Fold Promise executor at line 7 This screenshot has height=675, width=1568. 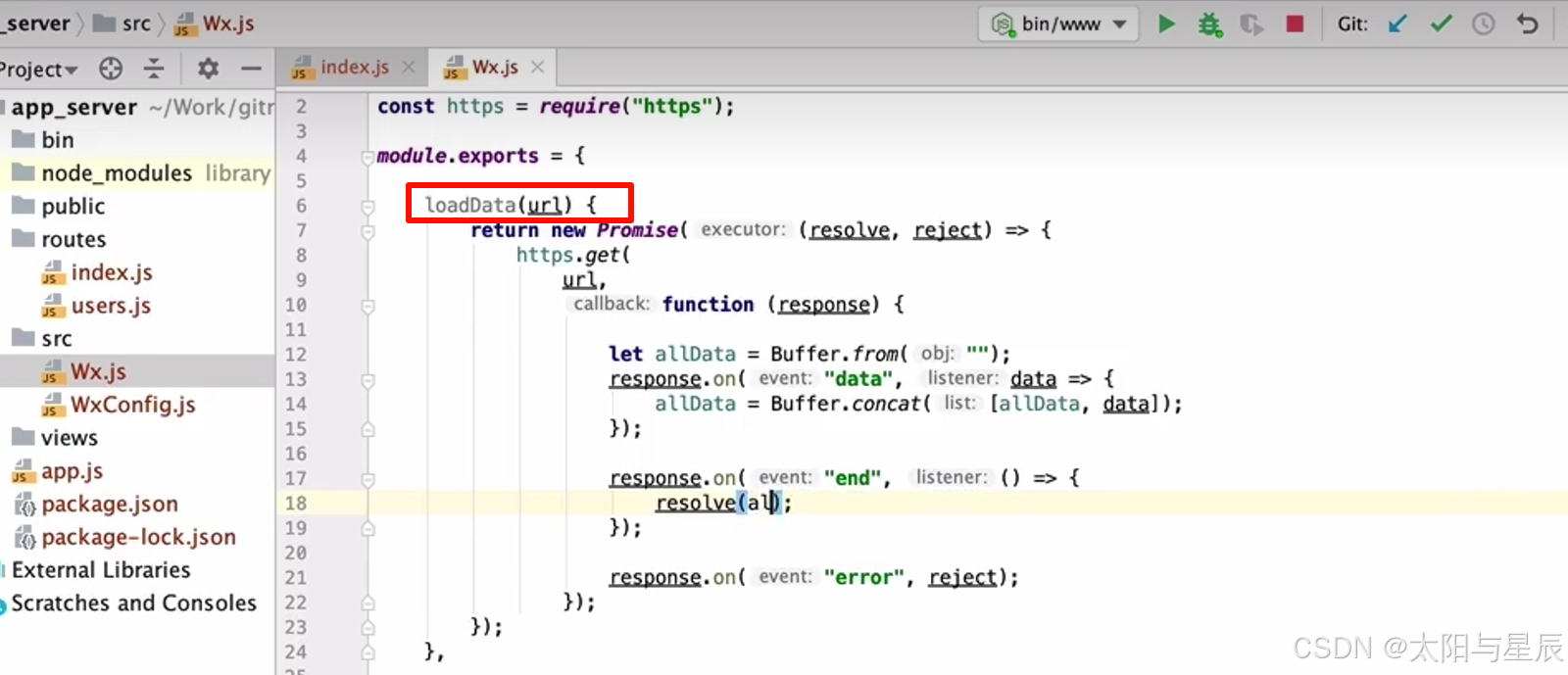click(x=367, y=231)
